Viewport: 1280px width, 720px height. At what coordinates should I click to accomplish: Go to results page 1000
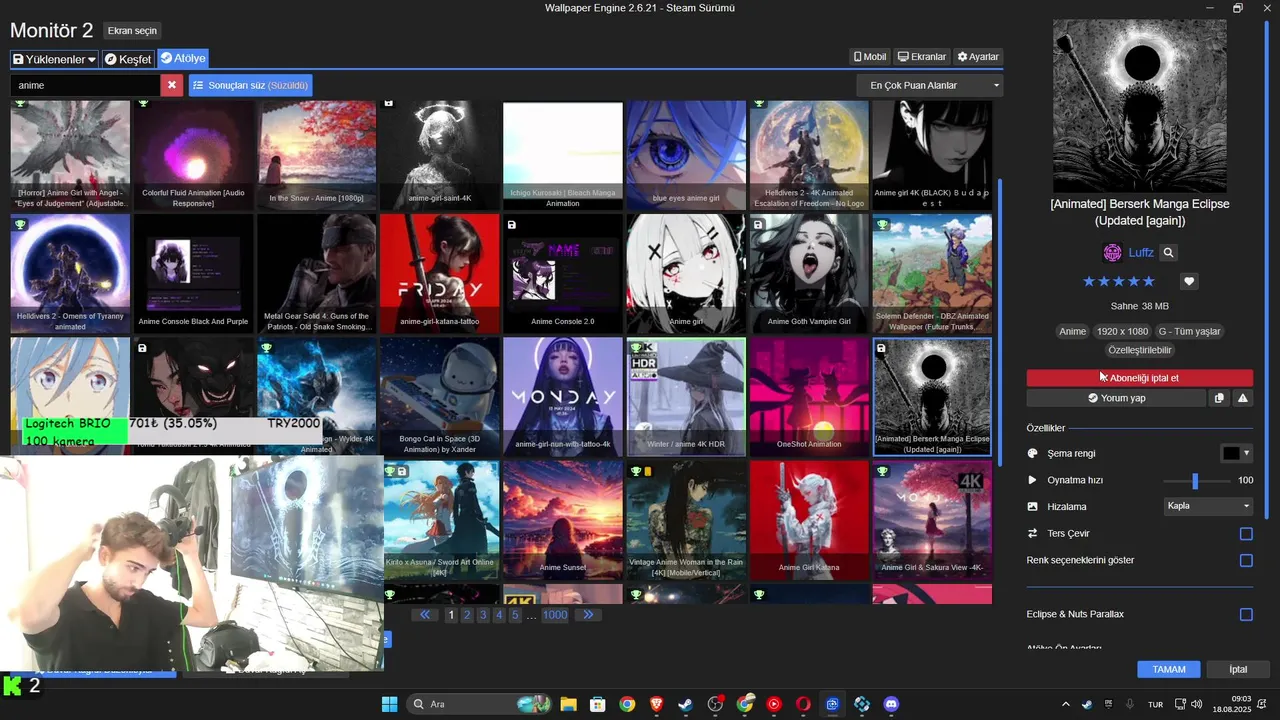coord(555,615)
